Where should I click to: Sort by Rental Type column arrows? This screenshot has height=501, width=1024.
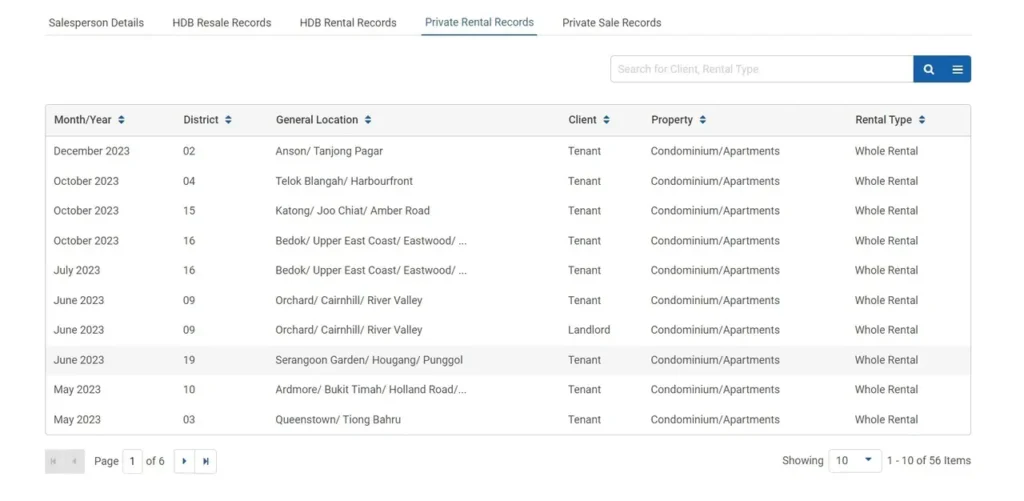point(921,120)
